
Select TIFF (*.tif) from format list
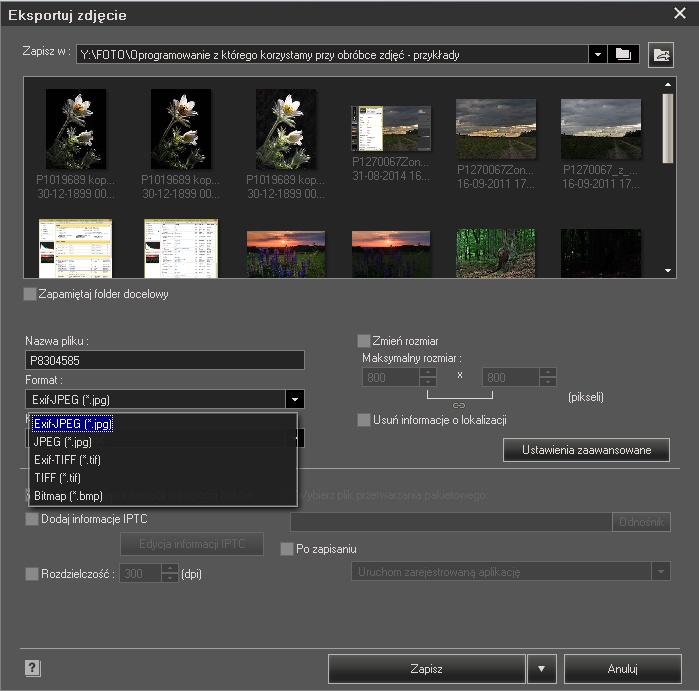pos(60,478)
